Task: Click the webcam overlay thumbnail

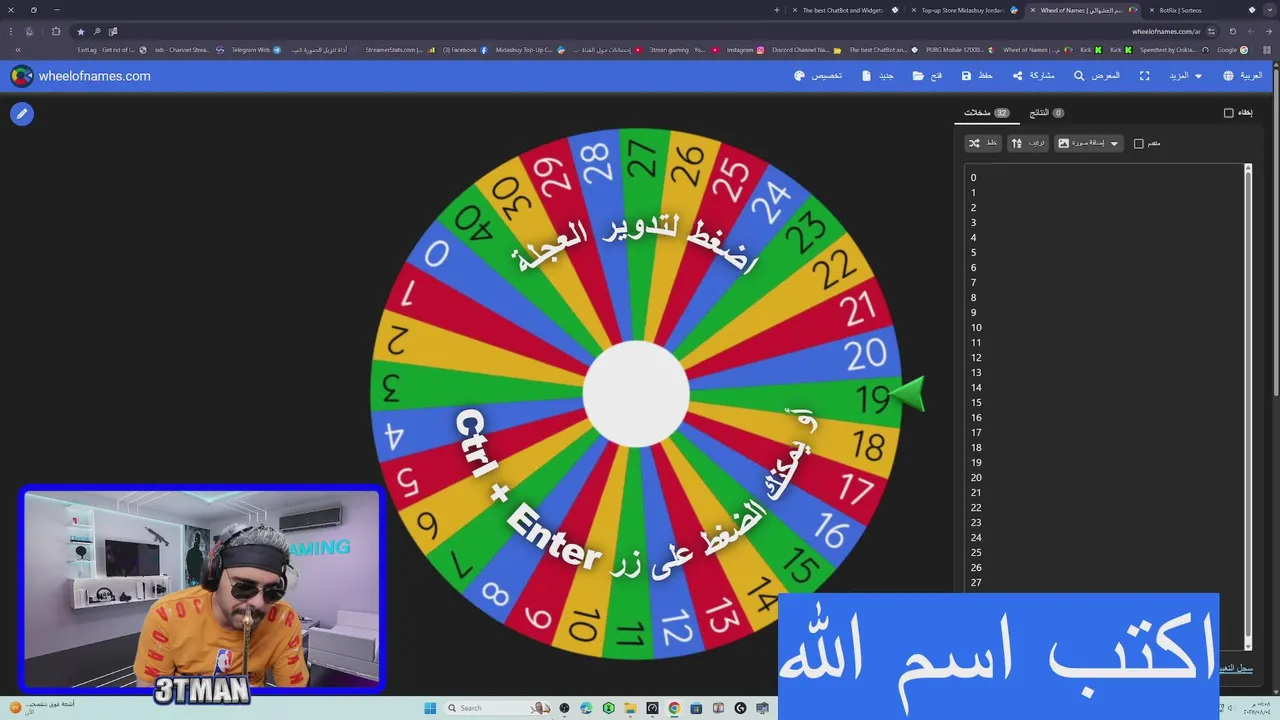Action: tap(201, 590)
